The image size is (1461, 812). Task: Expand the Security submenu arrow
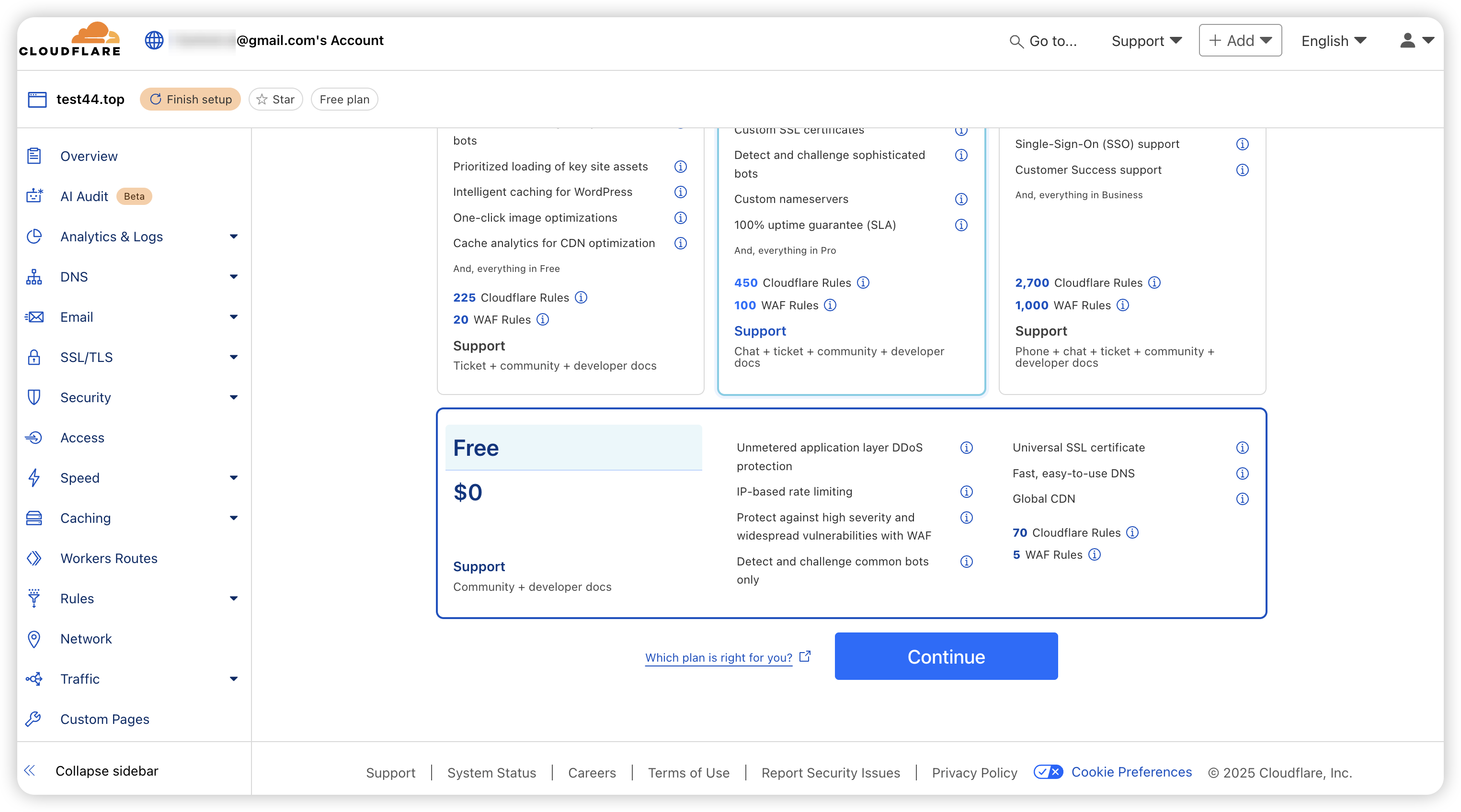pyautogui.click(x=233, y=397)
